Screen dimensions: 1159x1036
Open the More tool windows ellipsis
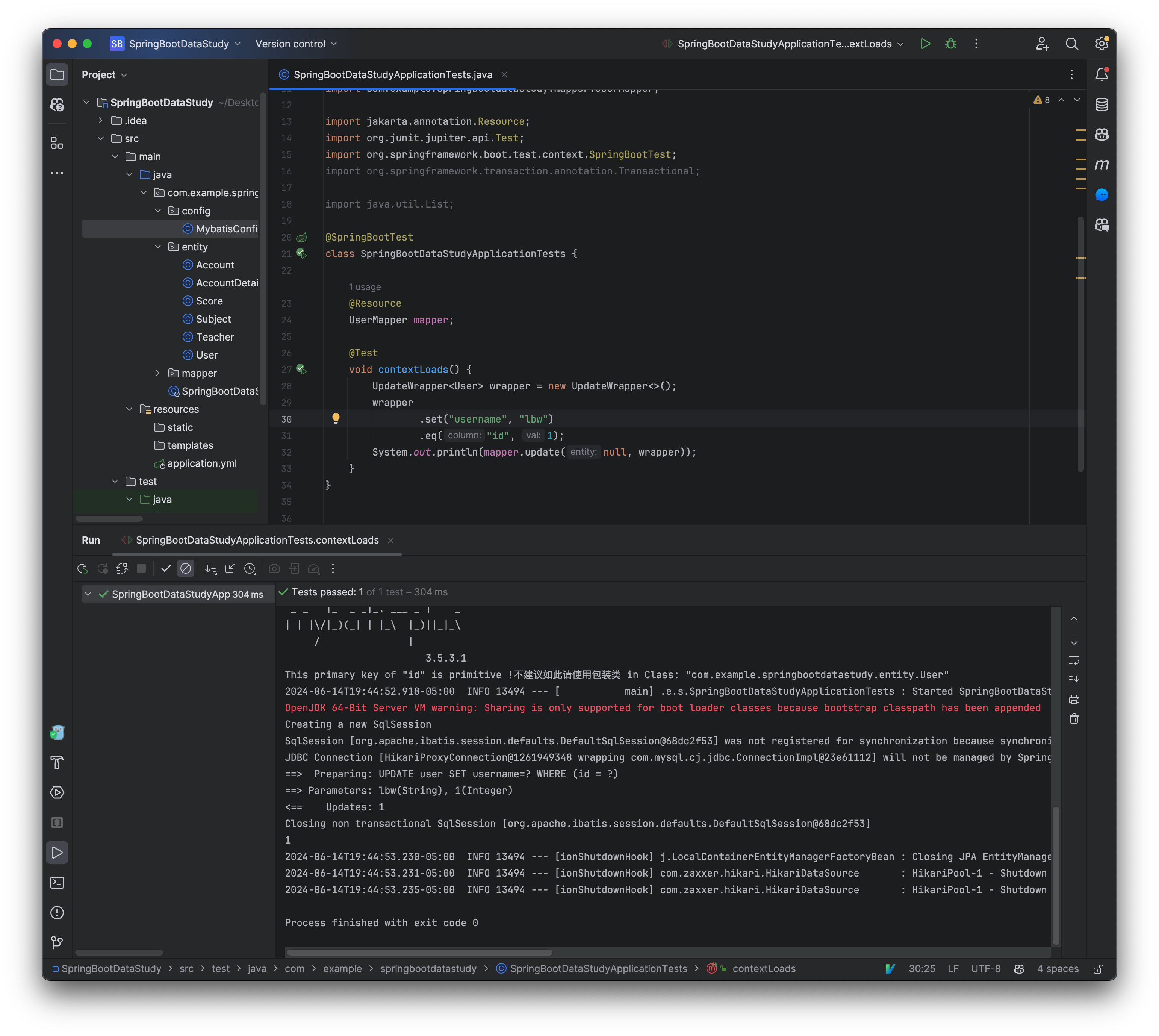tap(57, 173)
